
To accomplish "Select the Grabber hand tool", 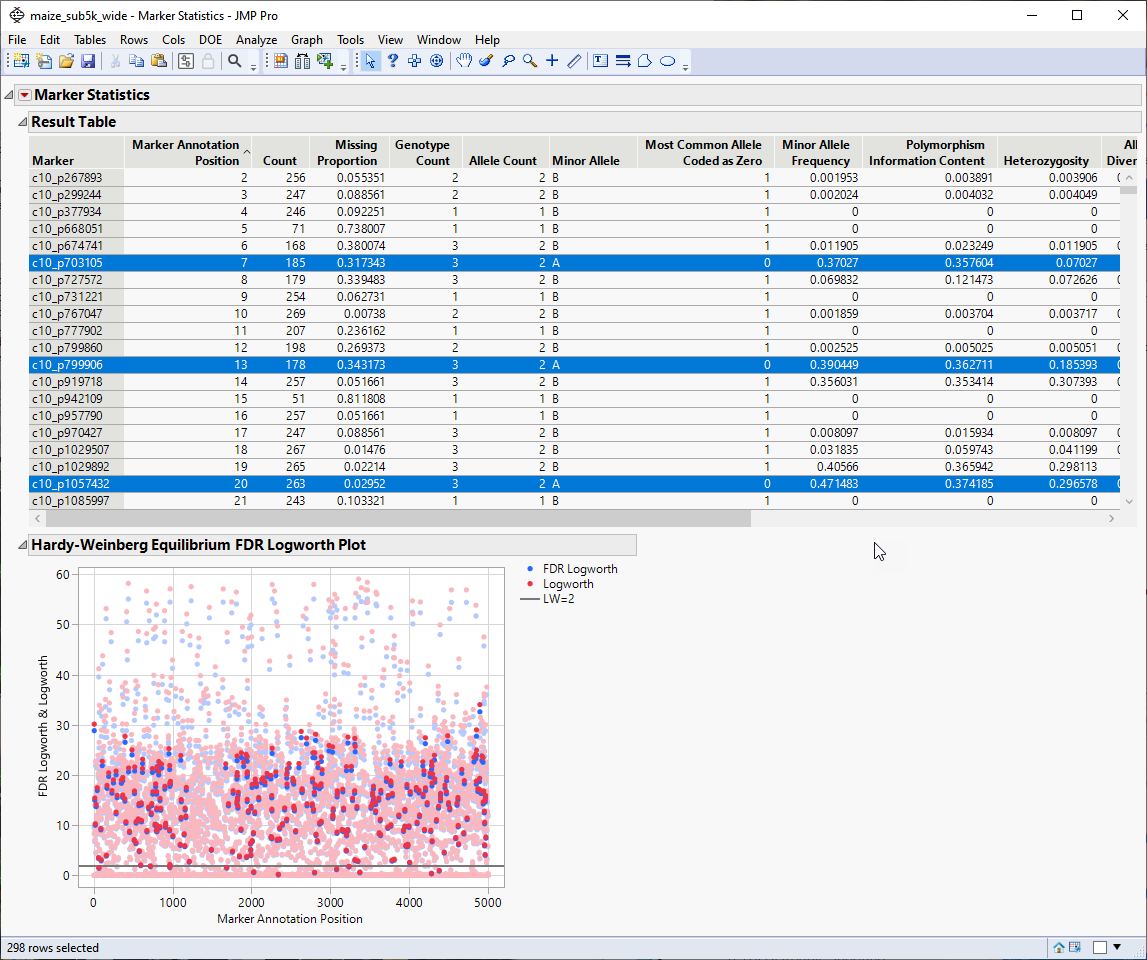I will point(464,61).
